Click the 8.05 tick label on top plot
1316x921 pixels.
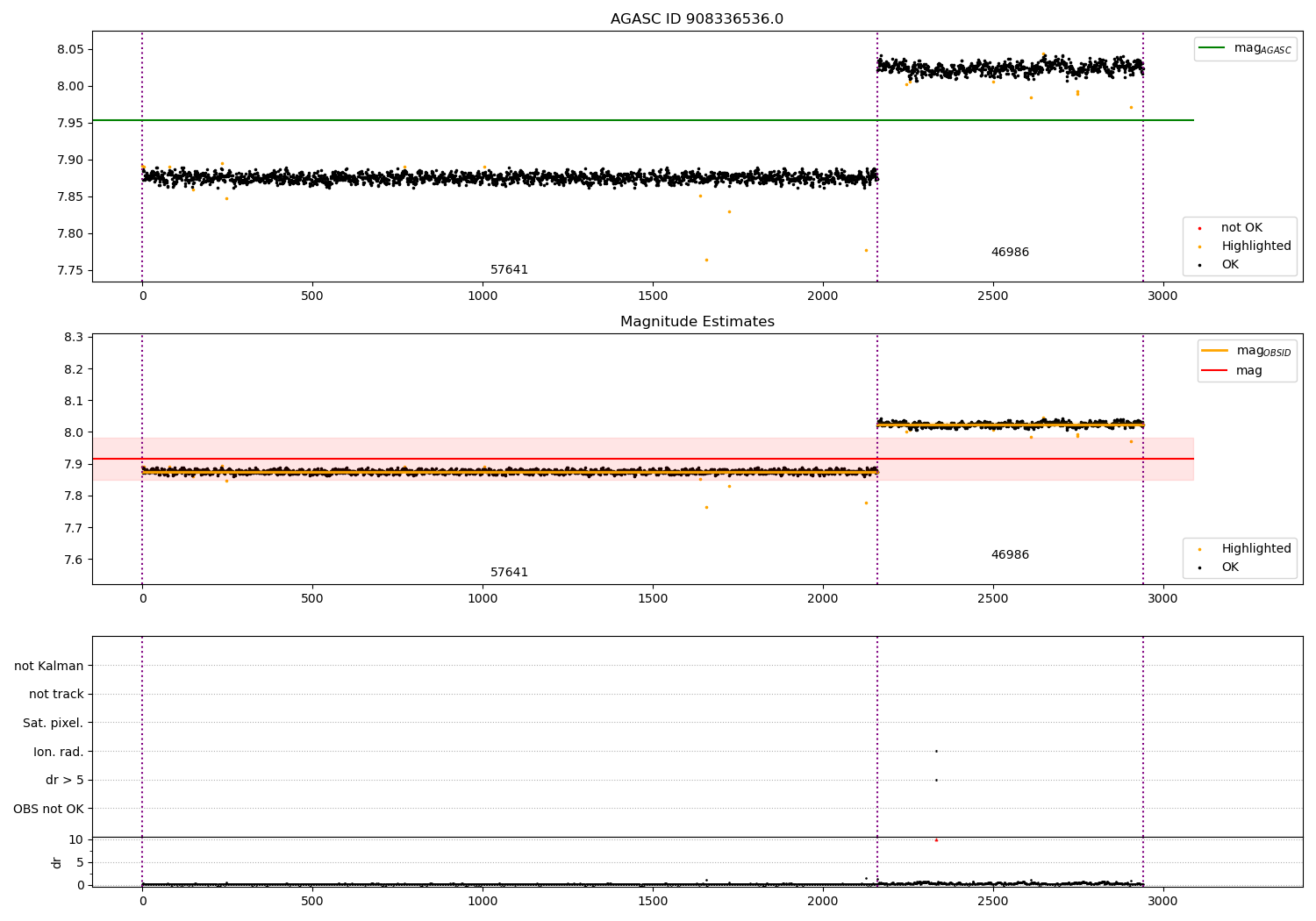tap(71, 49)
